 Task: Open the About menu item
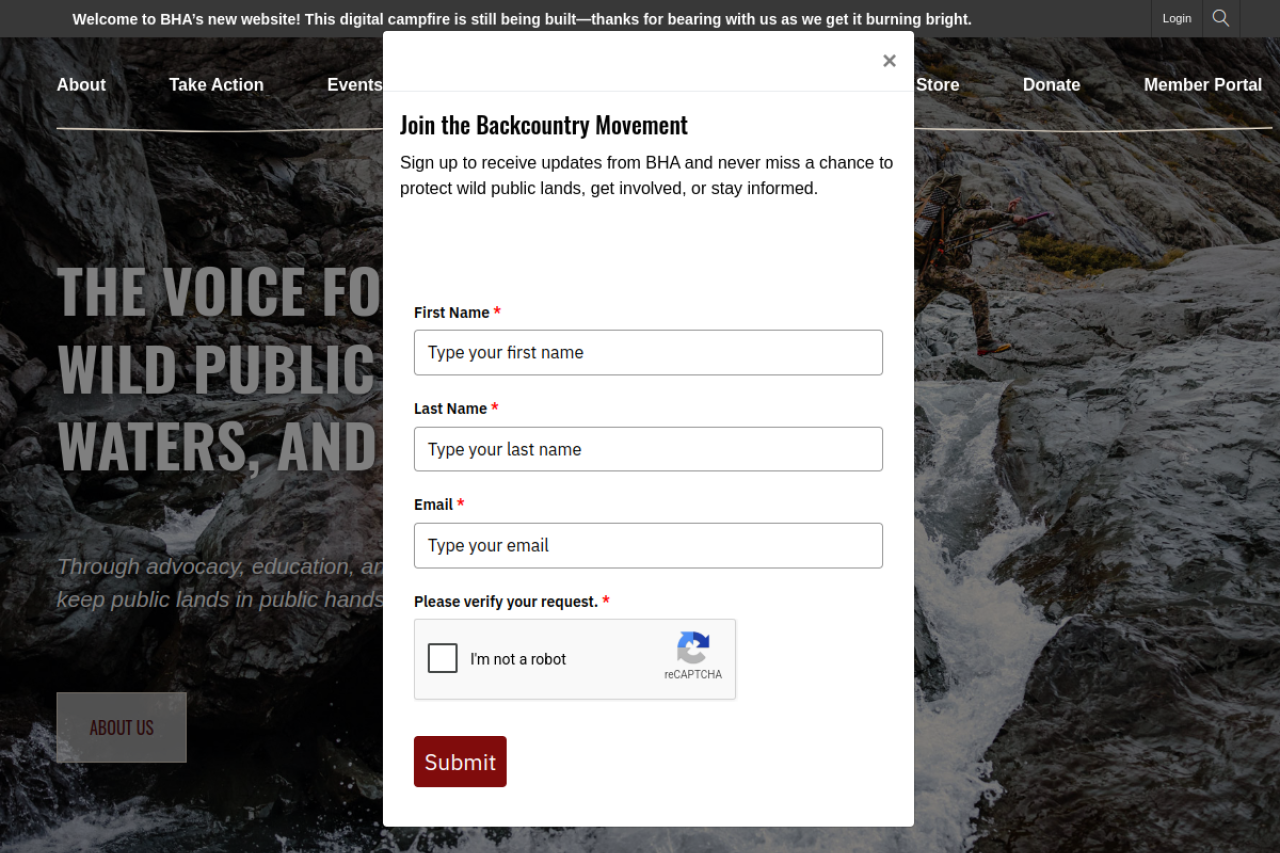[81, 85]
